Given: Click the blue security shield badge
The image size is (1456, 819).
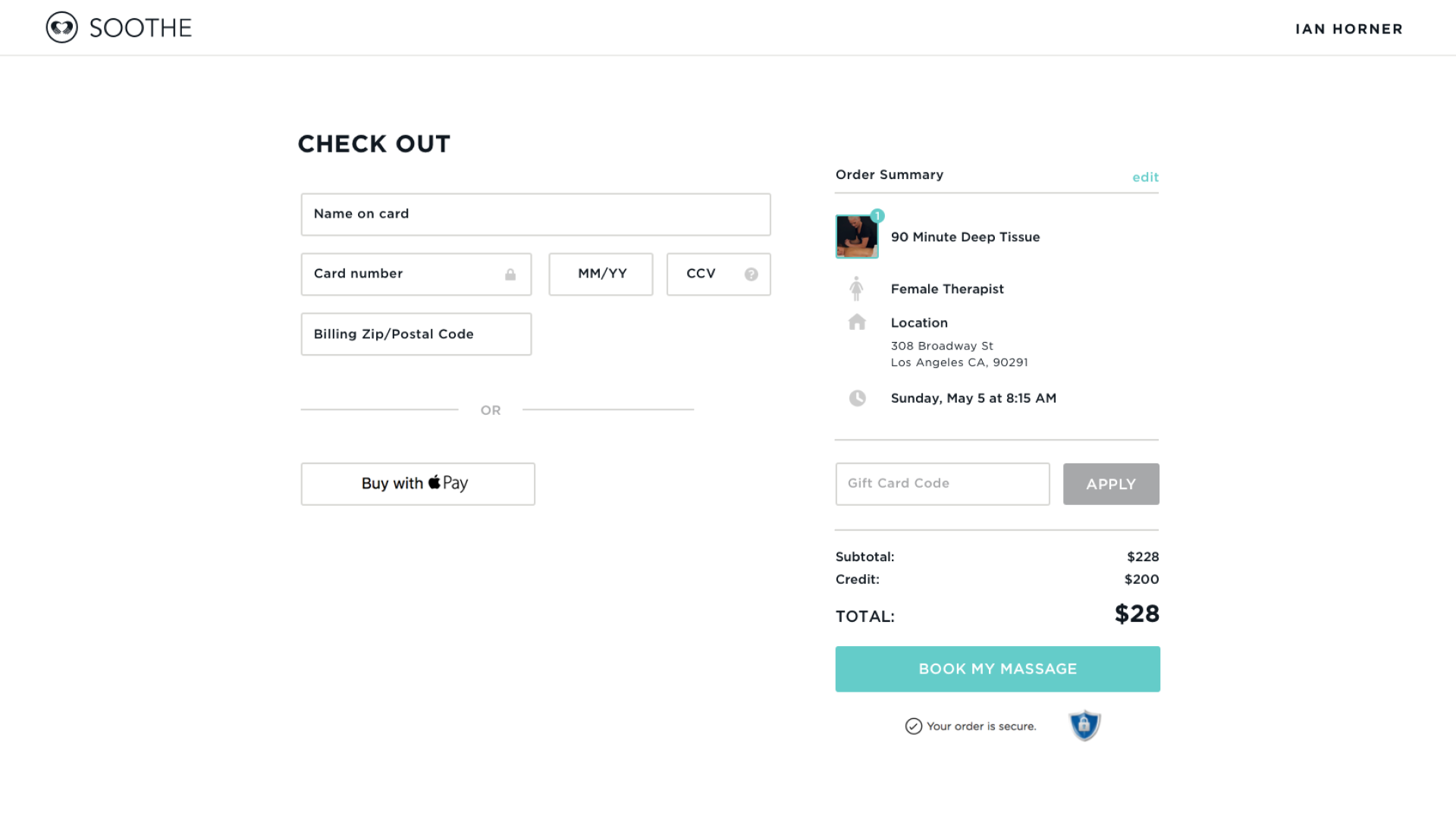Looking at the screenshot, I should [1084, 726].
